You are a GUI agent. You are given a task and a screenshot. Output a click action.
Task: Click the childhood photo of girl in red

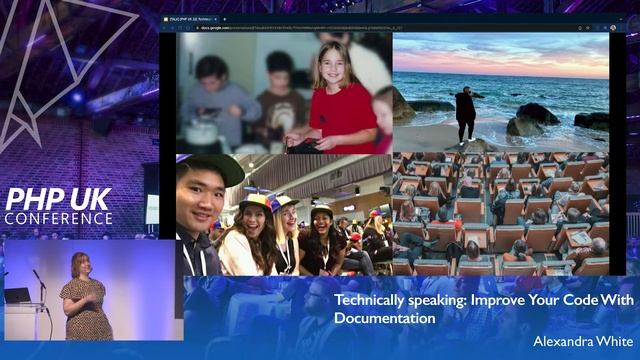(284, 93)
